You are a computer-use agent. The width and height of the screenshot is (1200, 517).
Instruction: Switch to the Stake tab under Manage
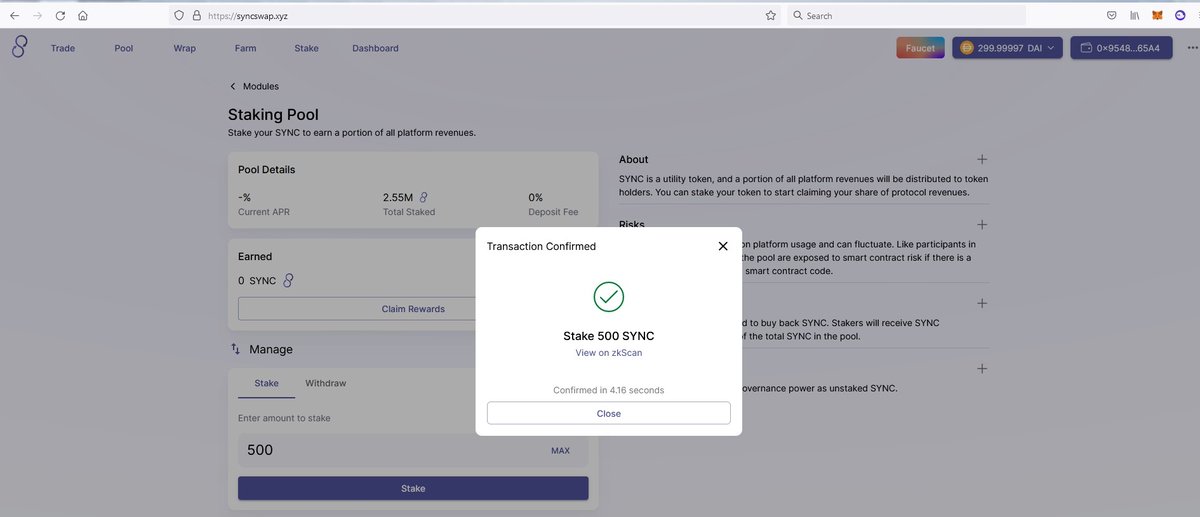[x=266, y=383]
